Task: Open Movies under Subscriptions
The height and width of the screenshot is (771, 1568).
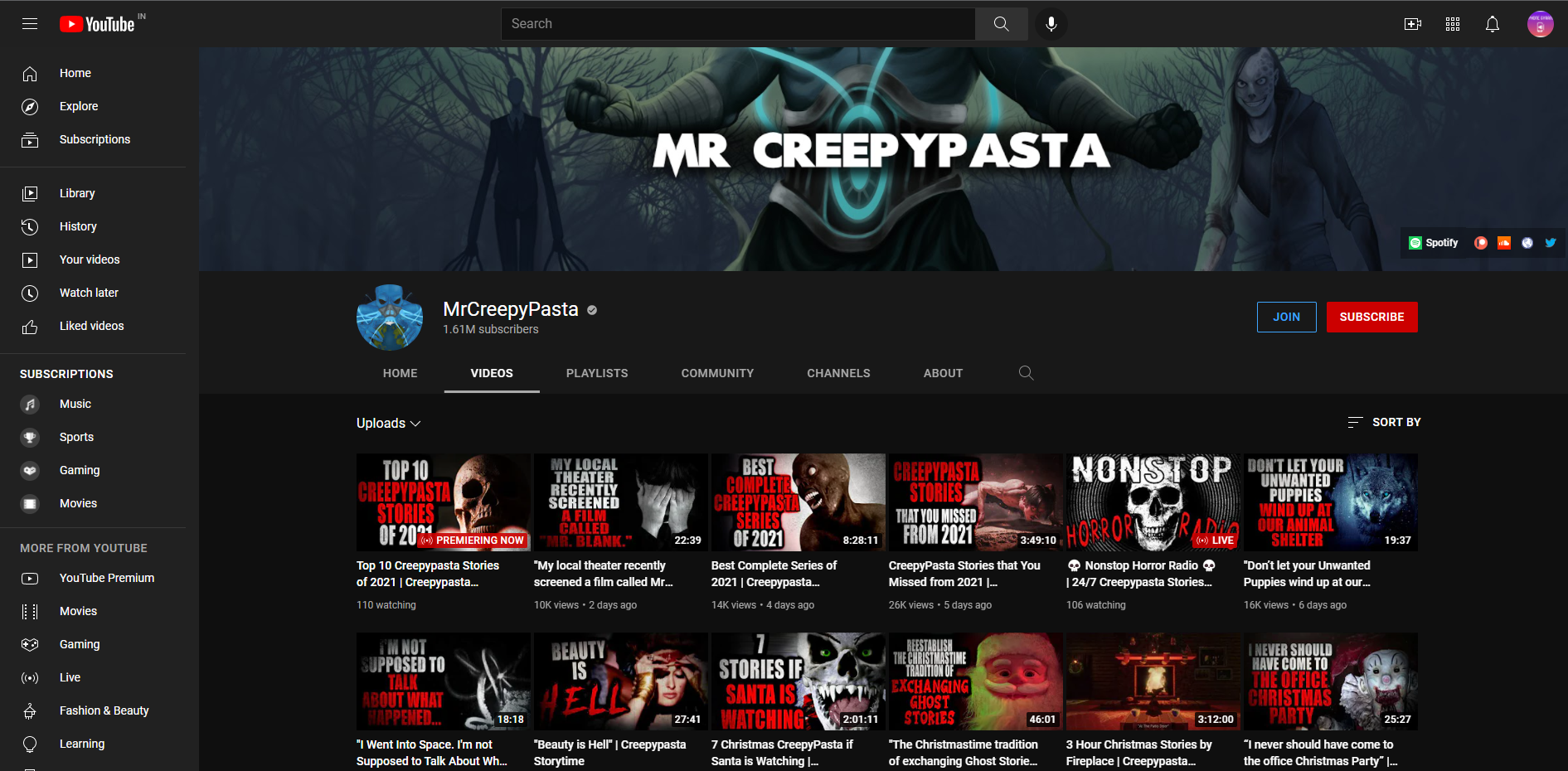Action: tap(93, 503)
